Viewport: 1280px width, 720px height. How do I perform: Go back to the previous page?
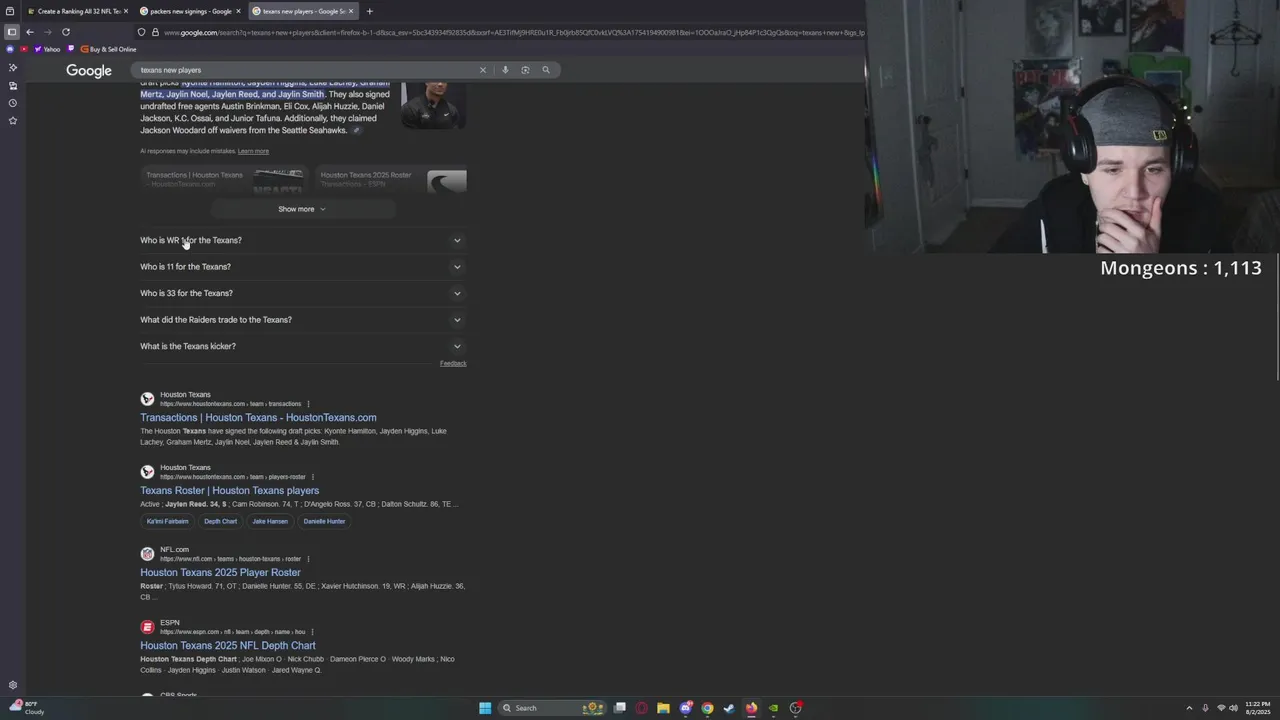tap(30, 32)
